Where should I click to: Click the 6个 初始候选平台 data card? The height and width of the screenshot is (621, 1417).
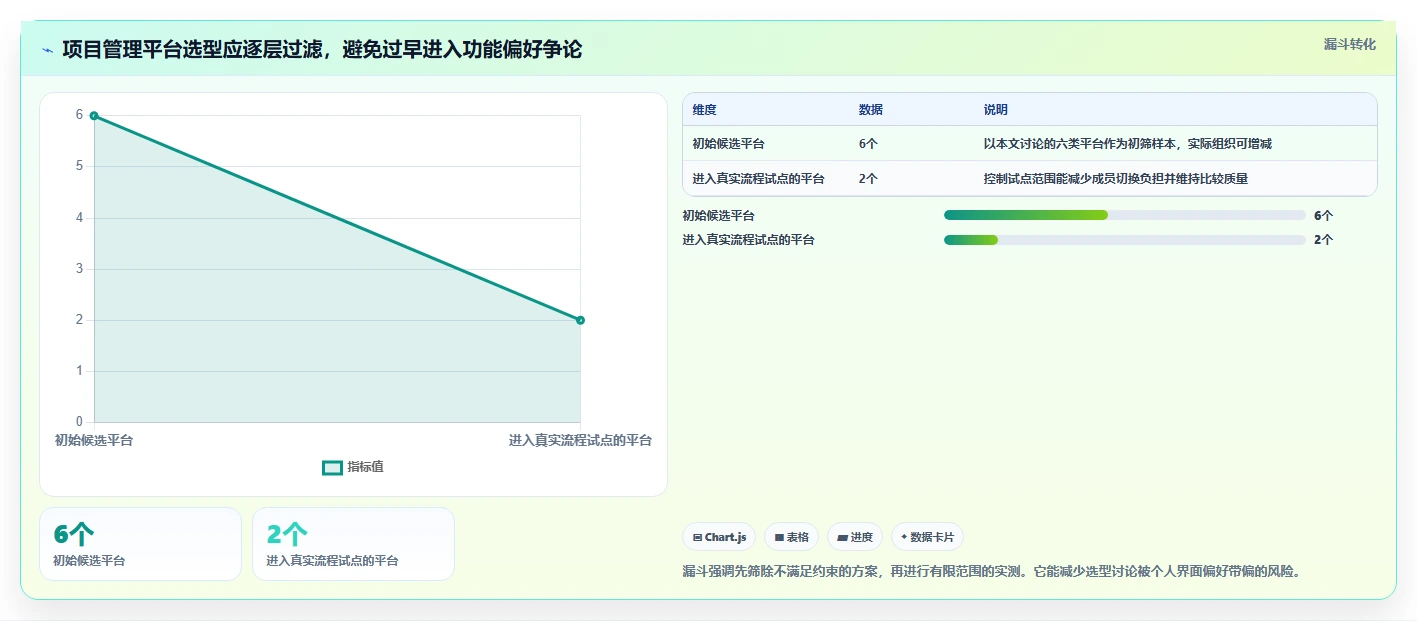point(141,544)
